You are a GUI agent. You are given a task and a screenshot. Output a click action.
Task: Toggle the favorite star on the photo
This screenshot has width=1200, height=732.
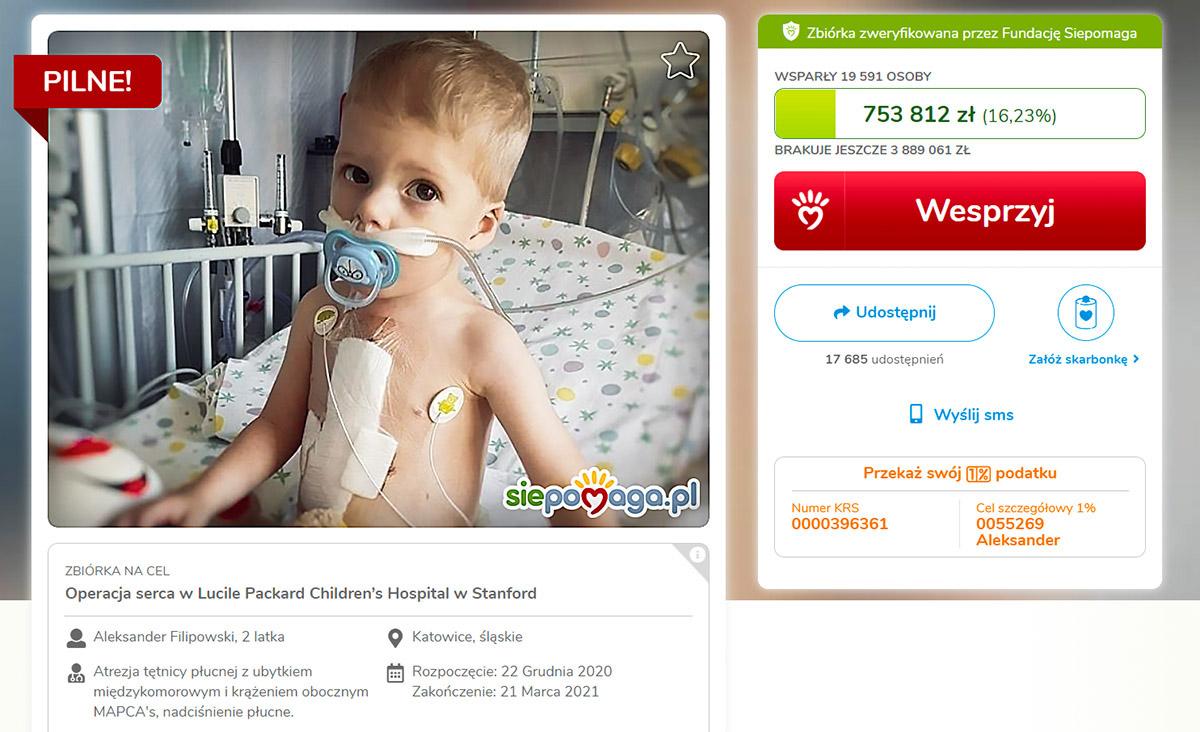click(680, 61)
